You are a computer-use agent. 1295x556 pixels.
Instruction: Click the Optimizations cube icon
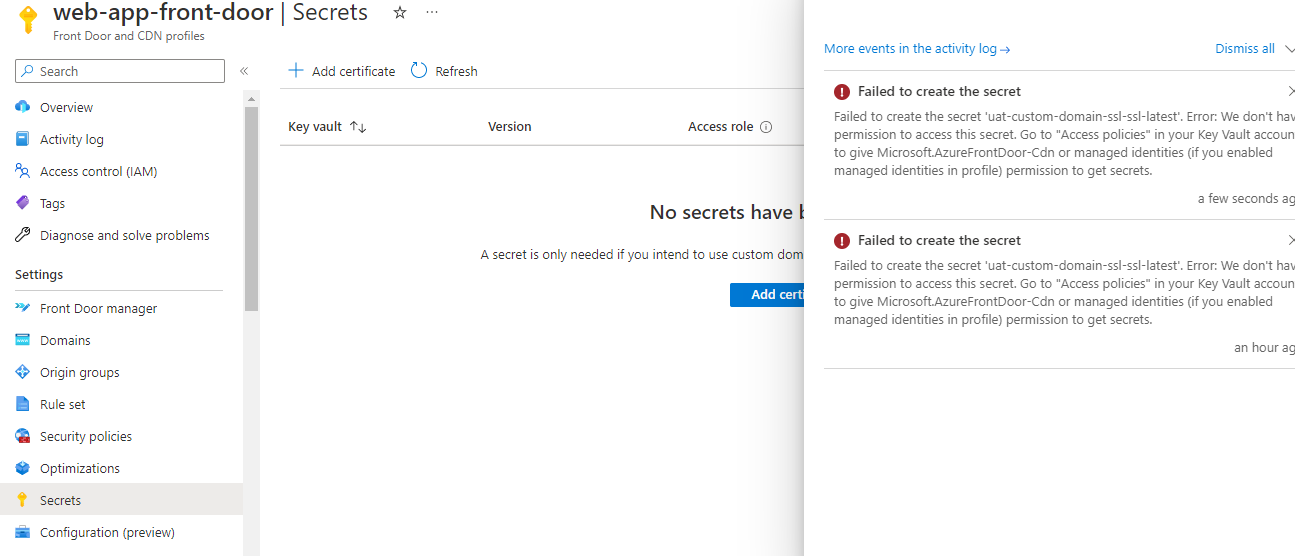click(23, 468)
